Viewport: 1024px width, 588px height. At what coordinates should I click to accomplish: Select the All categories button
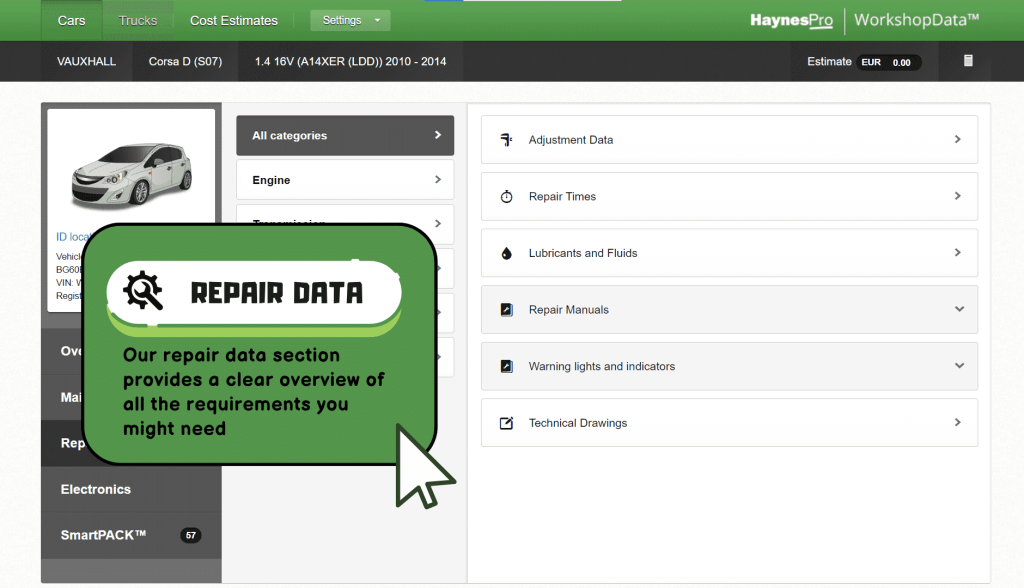tap(344, 136)
